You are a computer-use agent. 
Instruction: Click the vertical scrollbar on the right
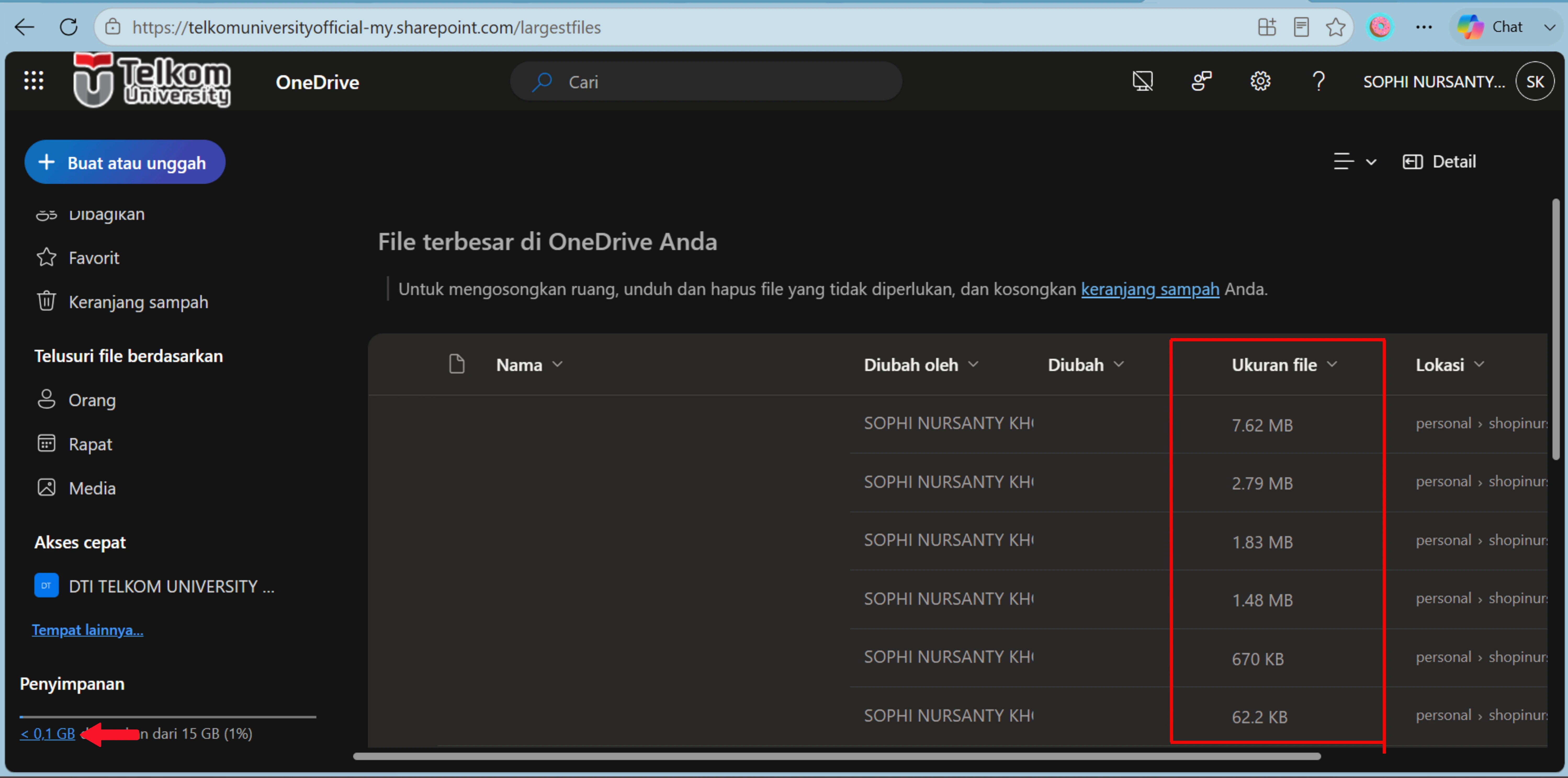pos(1555,328)
